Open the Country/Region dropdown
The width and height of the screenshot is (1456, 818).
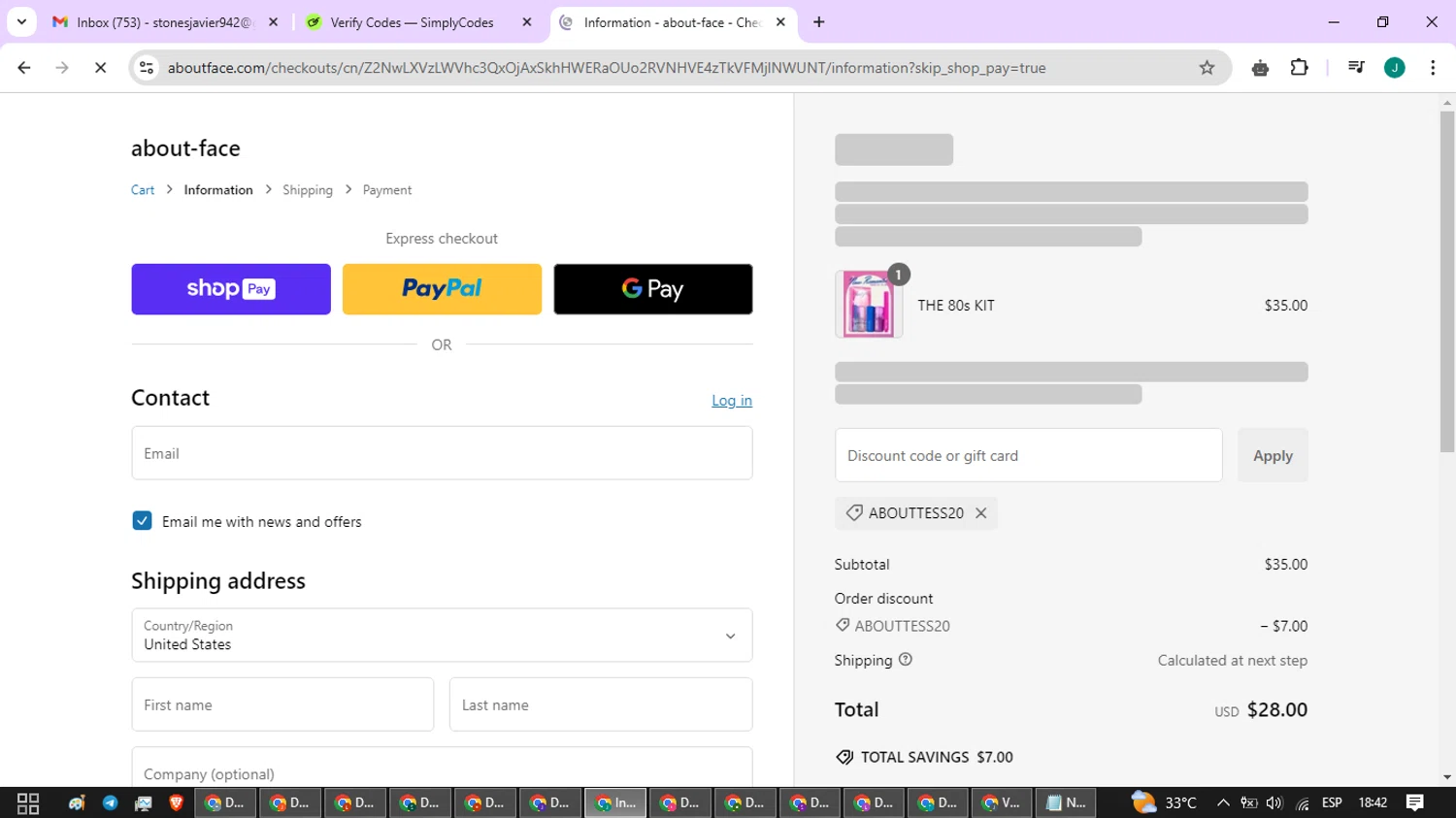442,636
